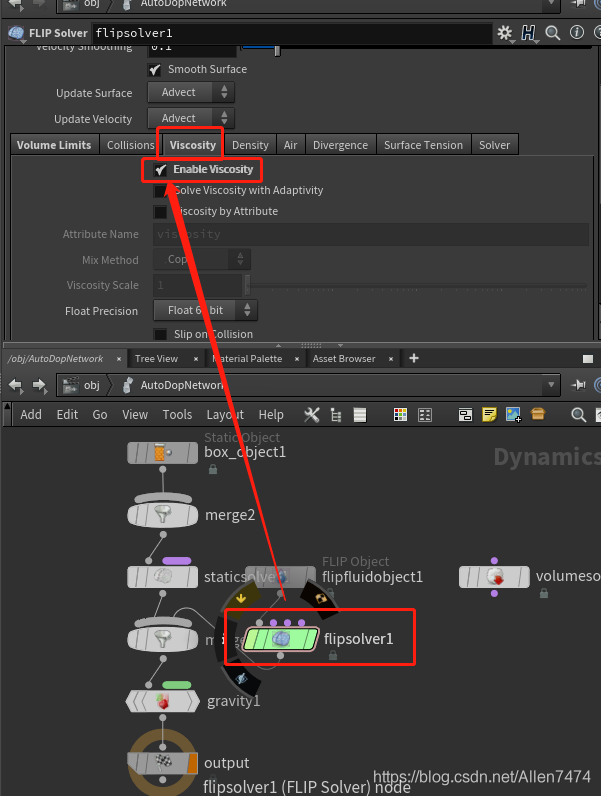The width and height of the screenshot is (601, 796).
Task: Add a sticky note in network
Action: point(490,415)
